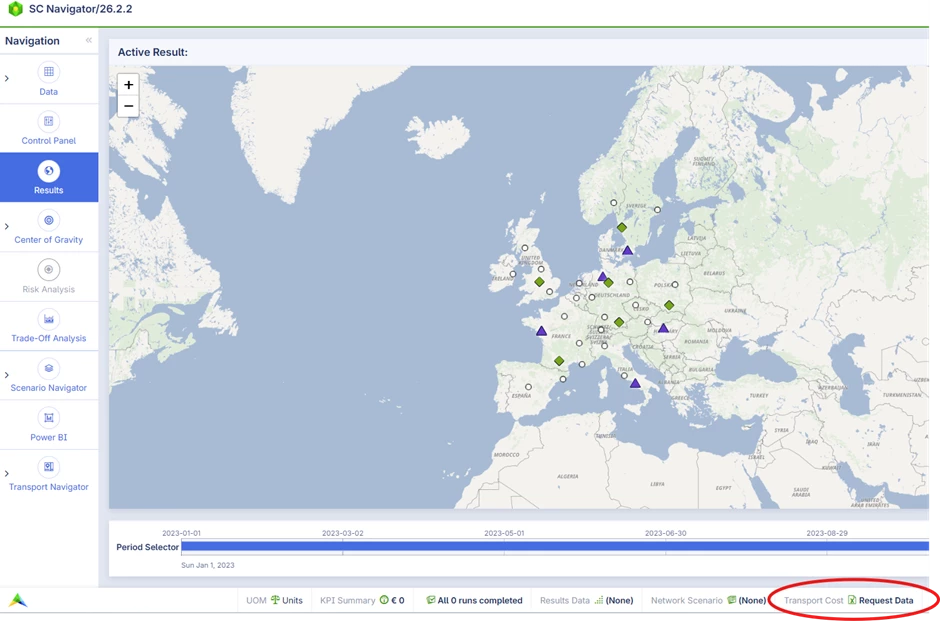Viewport: 940px width, 621px height.
Task: Click the KPI Summary info icon
Action: 384,600
